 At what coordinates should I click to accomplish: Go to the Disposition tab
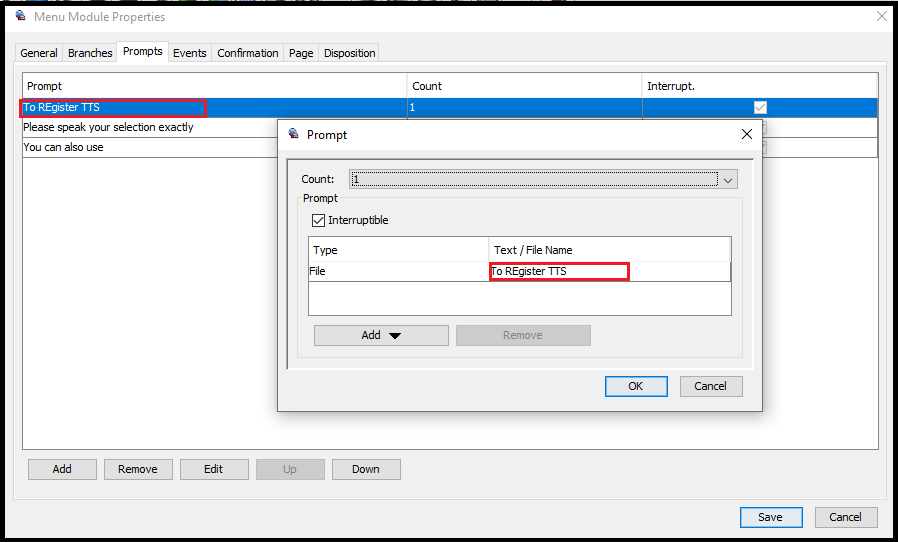(349, 53)
